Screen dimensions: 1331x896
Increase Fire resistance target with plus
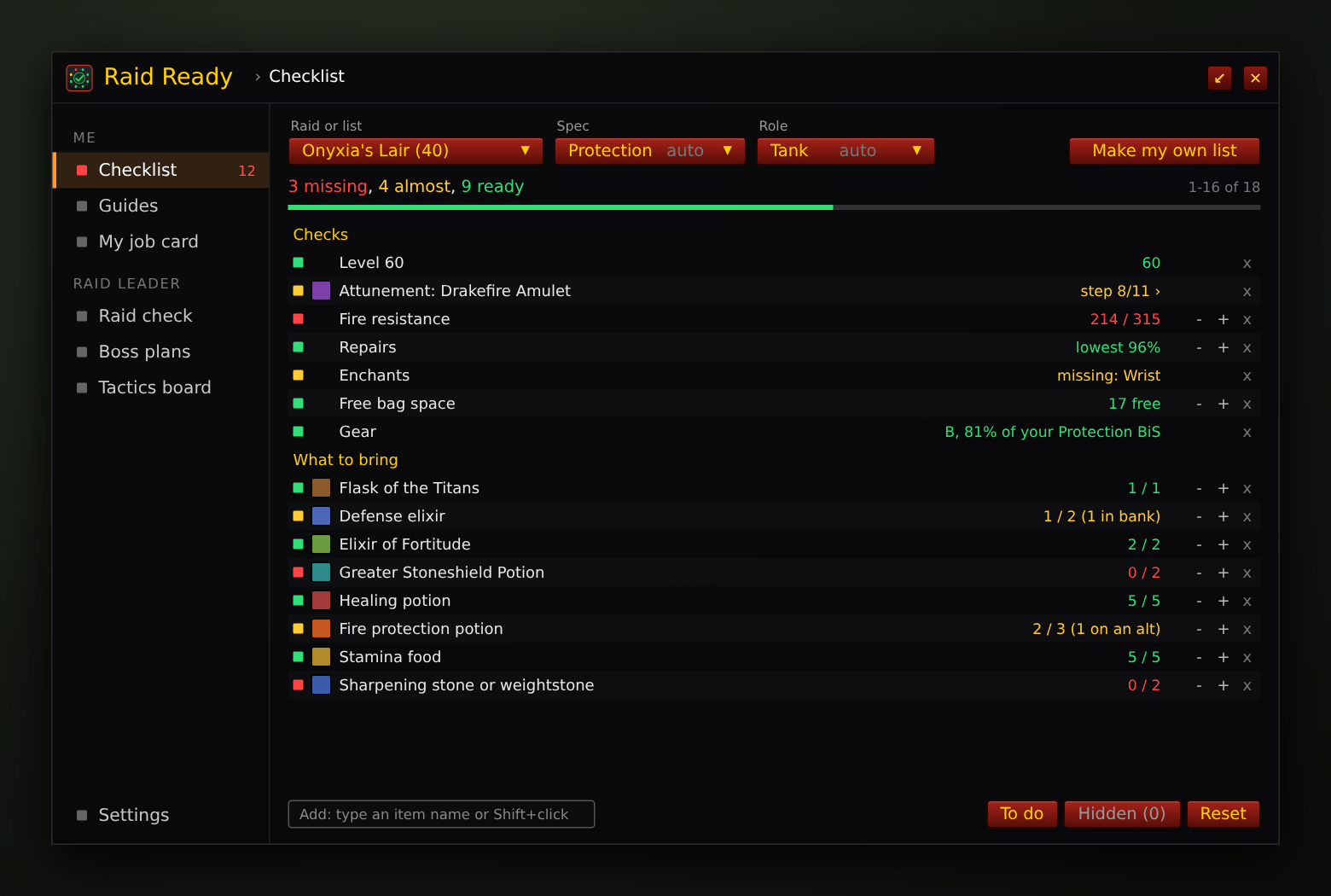coord(1223,319)
